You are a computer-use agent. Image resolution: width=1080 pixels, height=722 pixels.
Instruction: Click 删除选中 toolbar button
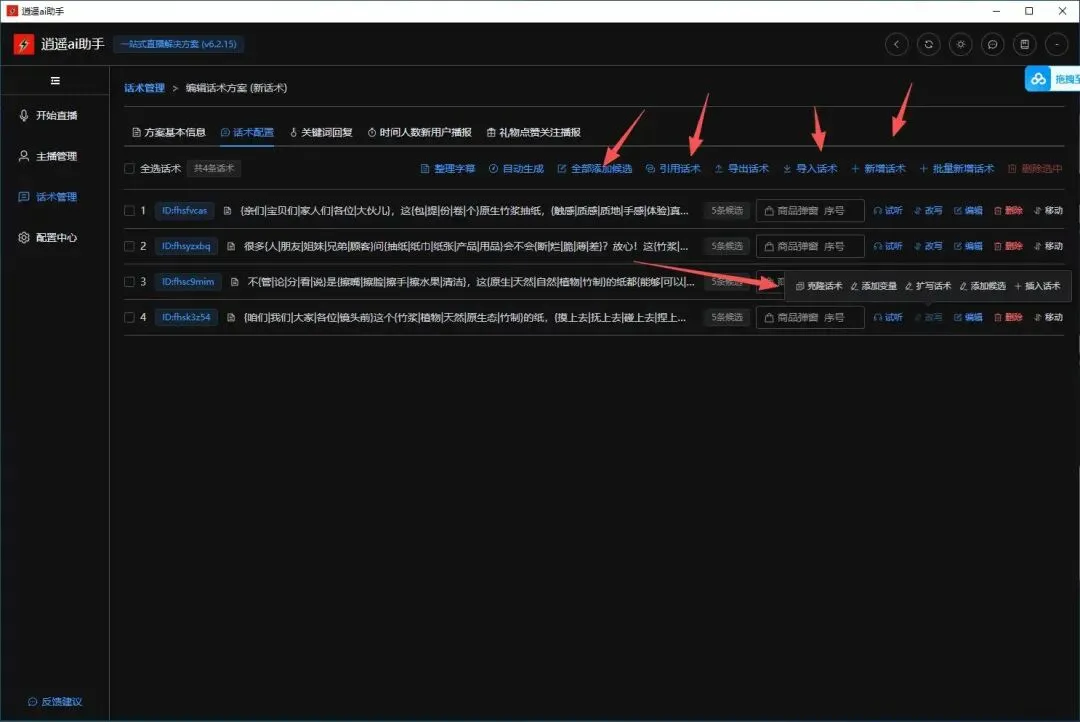1035,168
